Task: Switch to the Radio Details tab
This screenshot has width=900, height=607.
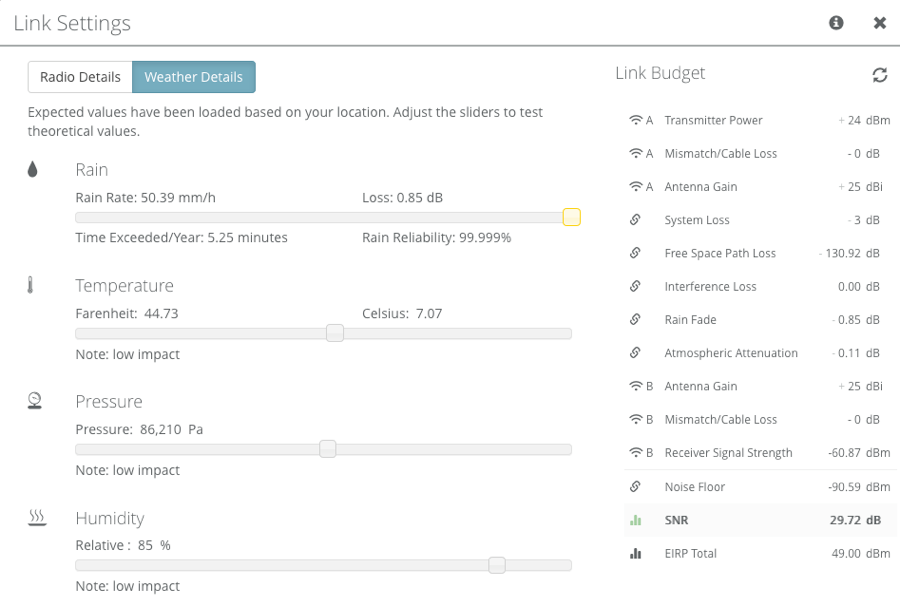Action: pyautogui.click(x=80, y=77)
